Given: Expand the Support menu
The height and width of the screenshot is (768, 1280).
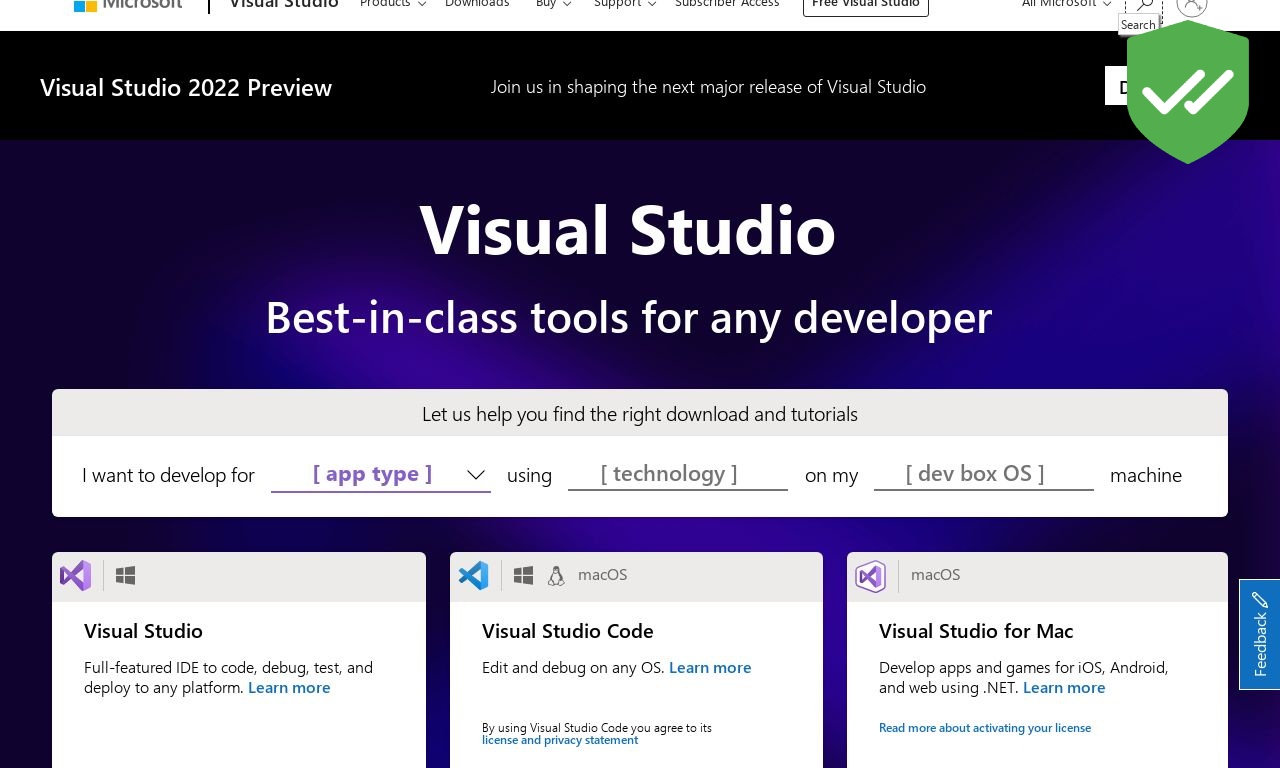Looking at the screenshot, I should tap(625, 4).
